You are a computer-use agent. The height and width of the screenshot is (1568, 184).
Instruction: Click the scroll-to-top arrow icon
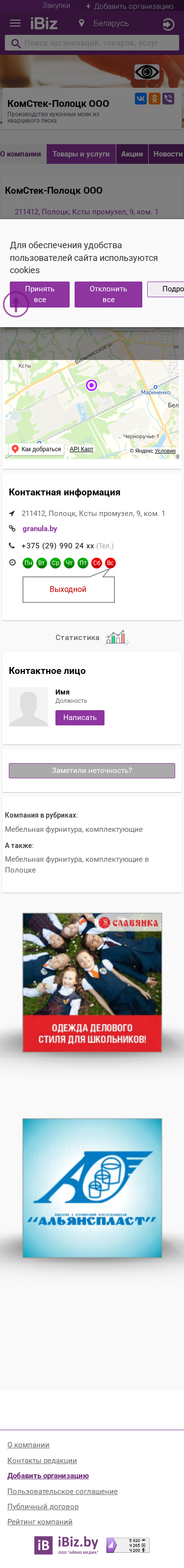[16, 304]
